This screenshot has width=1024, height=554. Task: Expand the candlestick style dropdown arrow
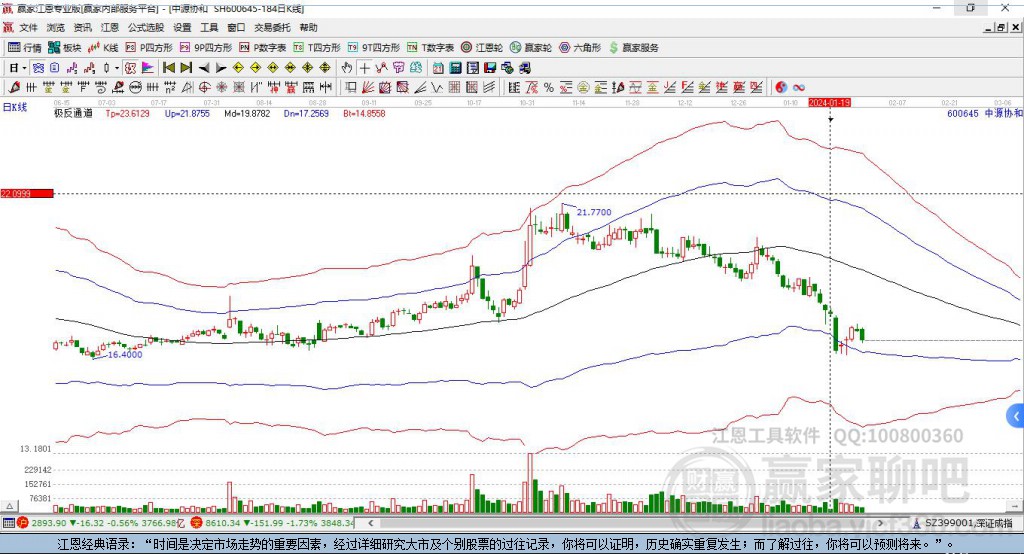tap(117, 68)
